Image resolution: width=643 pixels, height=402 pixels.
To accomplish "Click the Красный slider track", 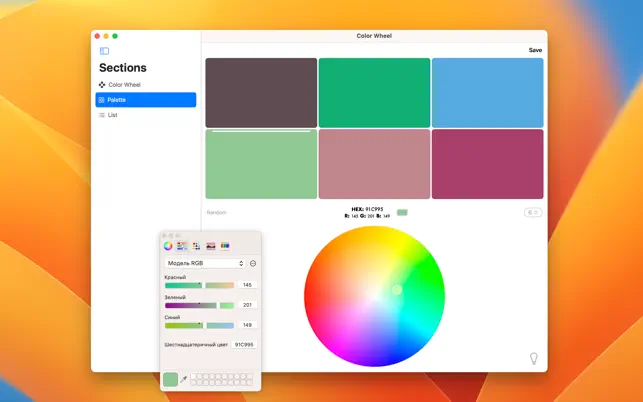I will pyautogui.click(x=199, y=285).
